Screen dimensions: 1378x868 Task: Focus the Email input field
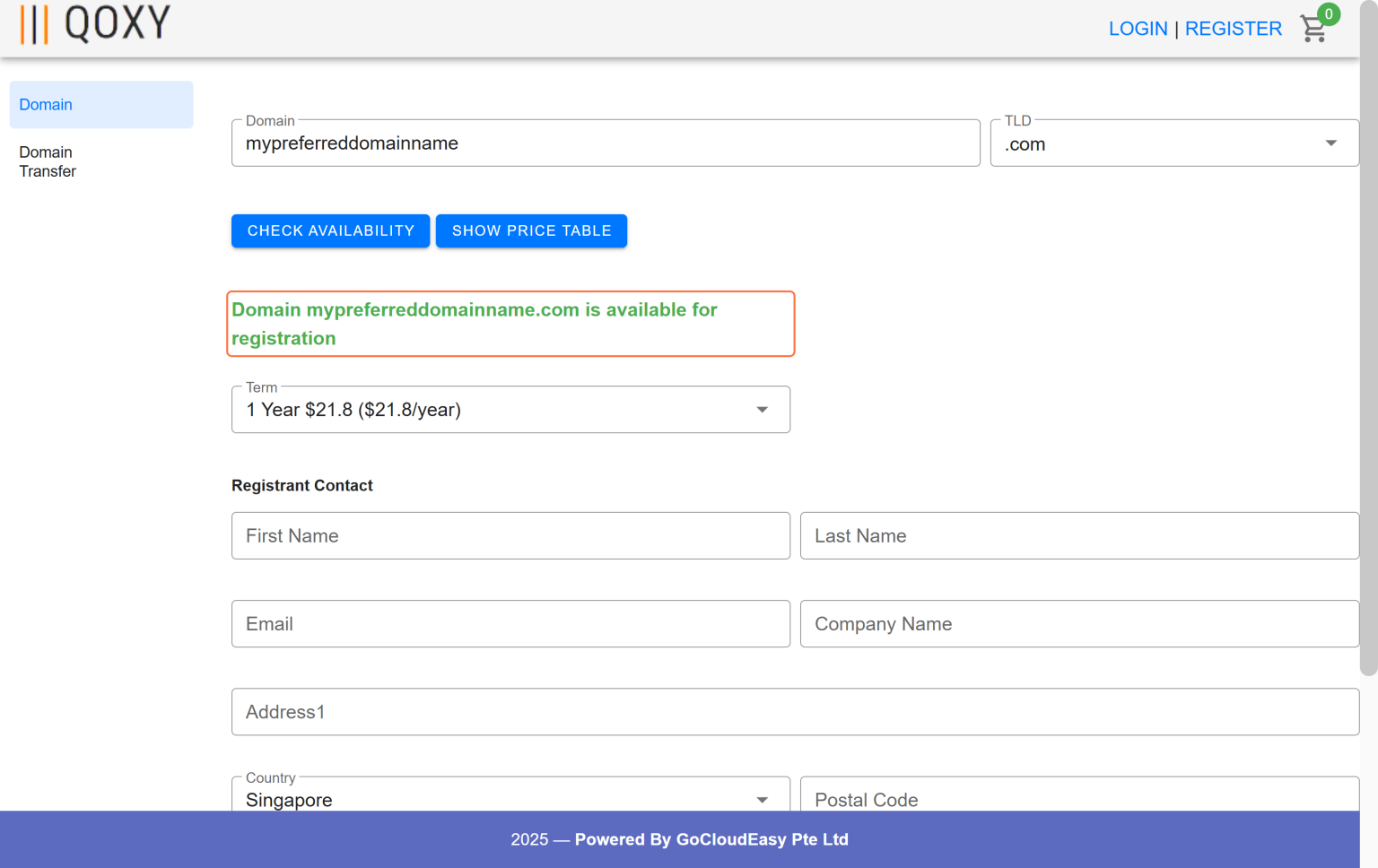pyautogui.click(x=510, y=624)
